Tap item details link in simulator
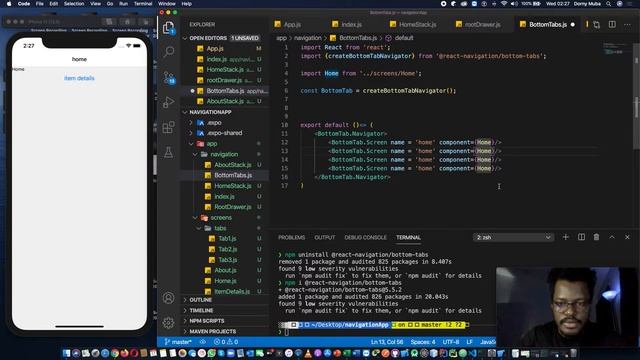 pyautogui.click(x=79, y=78)
